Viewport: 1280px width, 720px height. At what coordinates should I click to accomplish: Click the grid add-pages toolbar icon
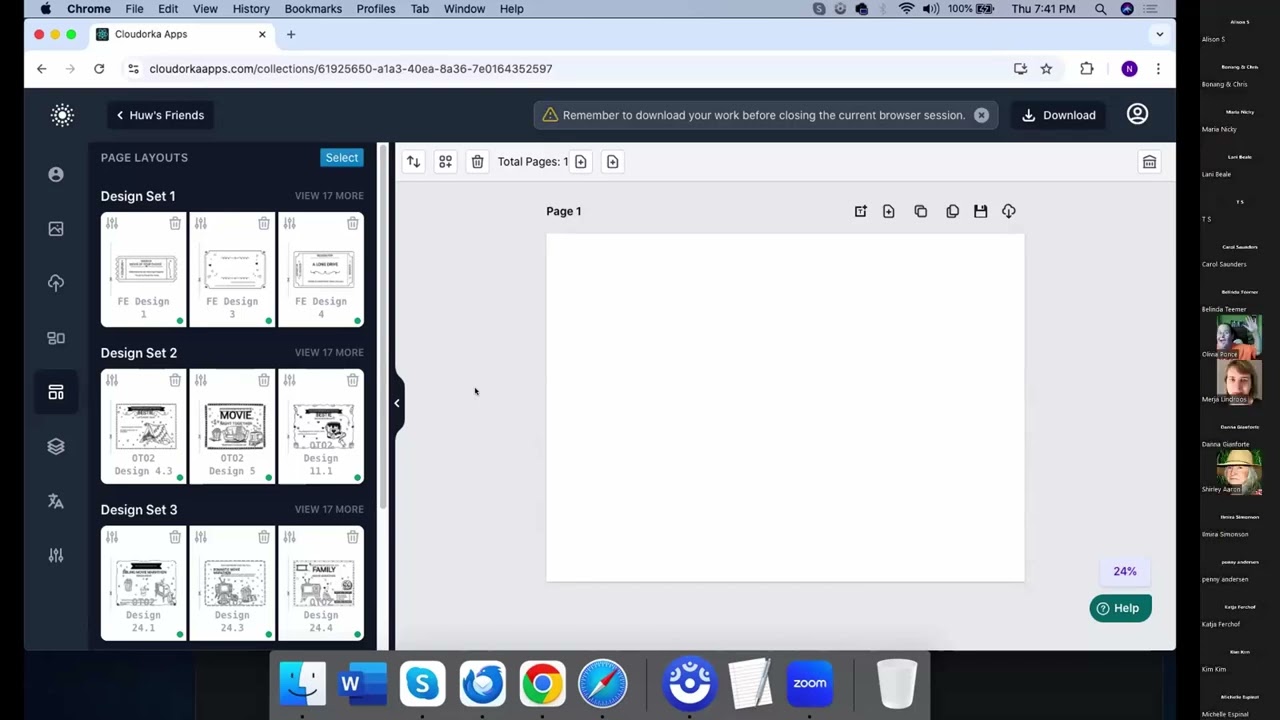(445, 161)
